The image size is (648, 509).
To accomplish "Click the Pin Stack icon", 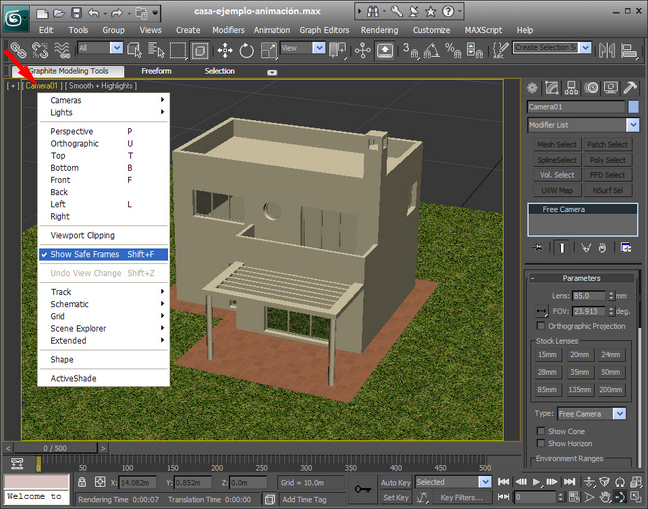I will 539,247.
